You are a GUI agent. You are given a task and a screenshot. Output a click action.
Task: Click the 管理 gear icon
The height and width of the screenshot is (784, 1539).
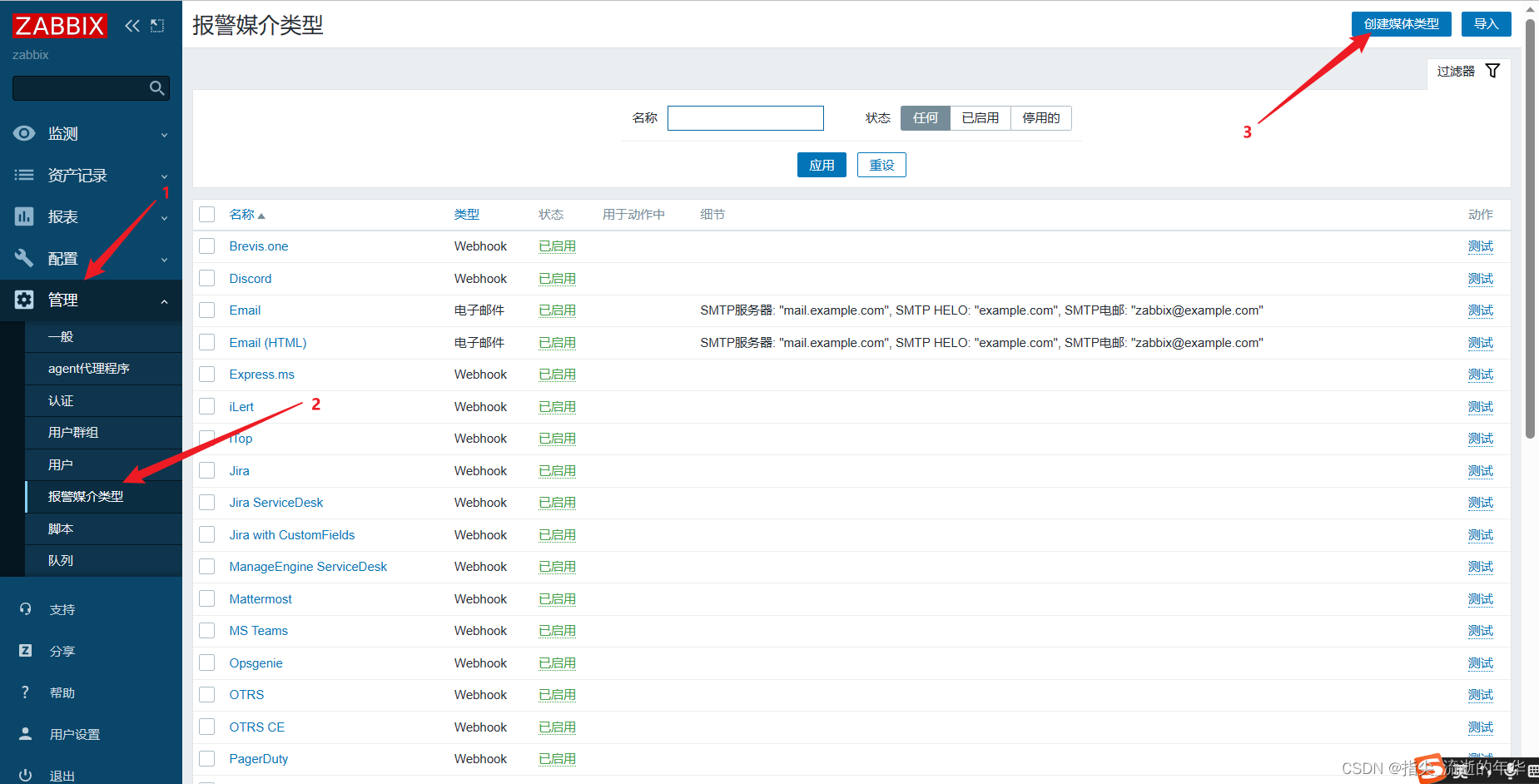(24, 300)
